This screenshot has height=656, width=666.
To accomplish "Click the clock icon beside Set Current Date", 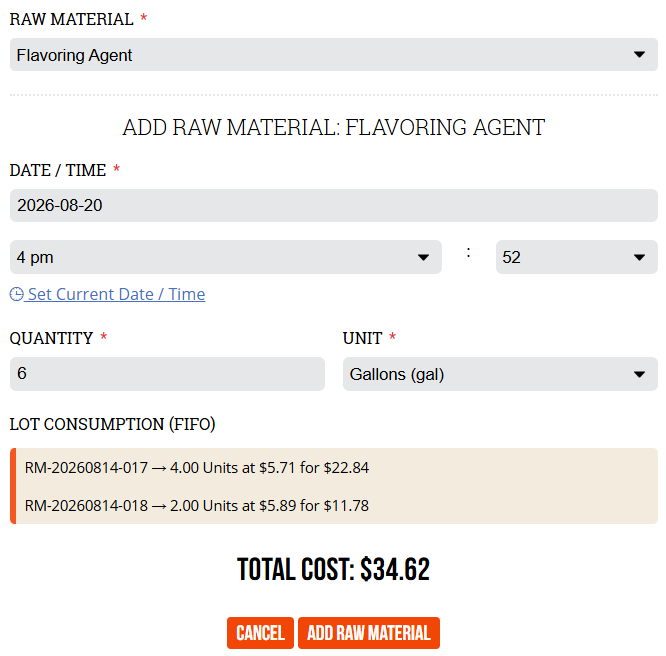I will [17, 294].
